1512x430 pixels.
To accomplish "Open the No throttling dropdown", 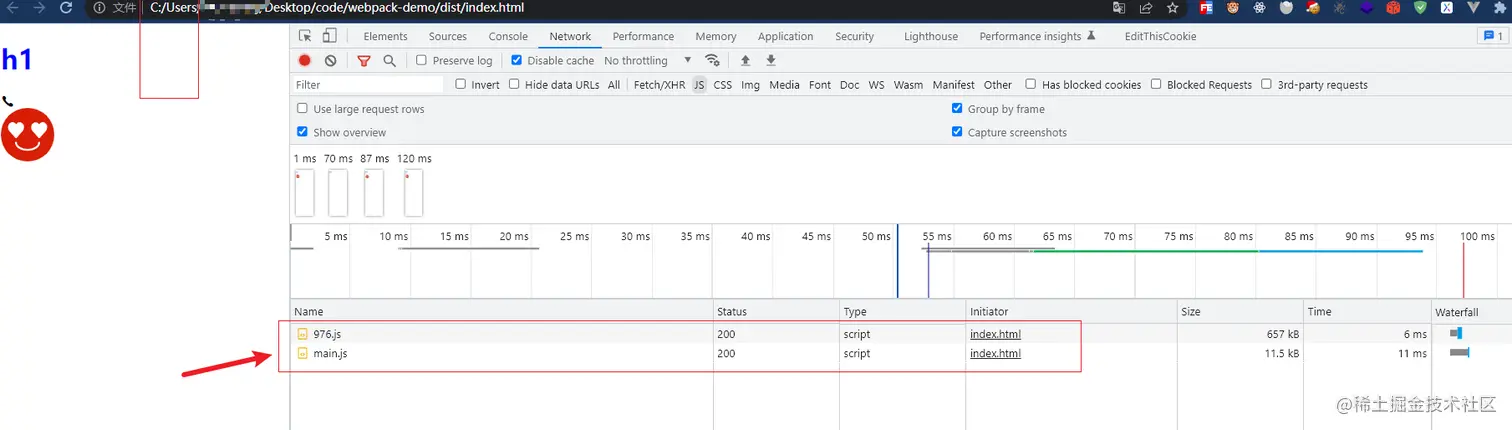I will point(648,61).
